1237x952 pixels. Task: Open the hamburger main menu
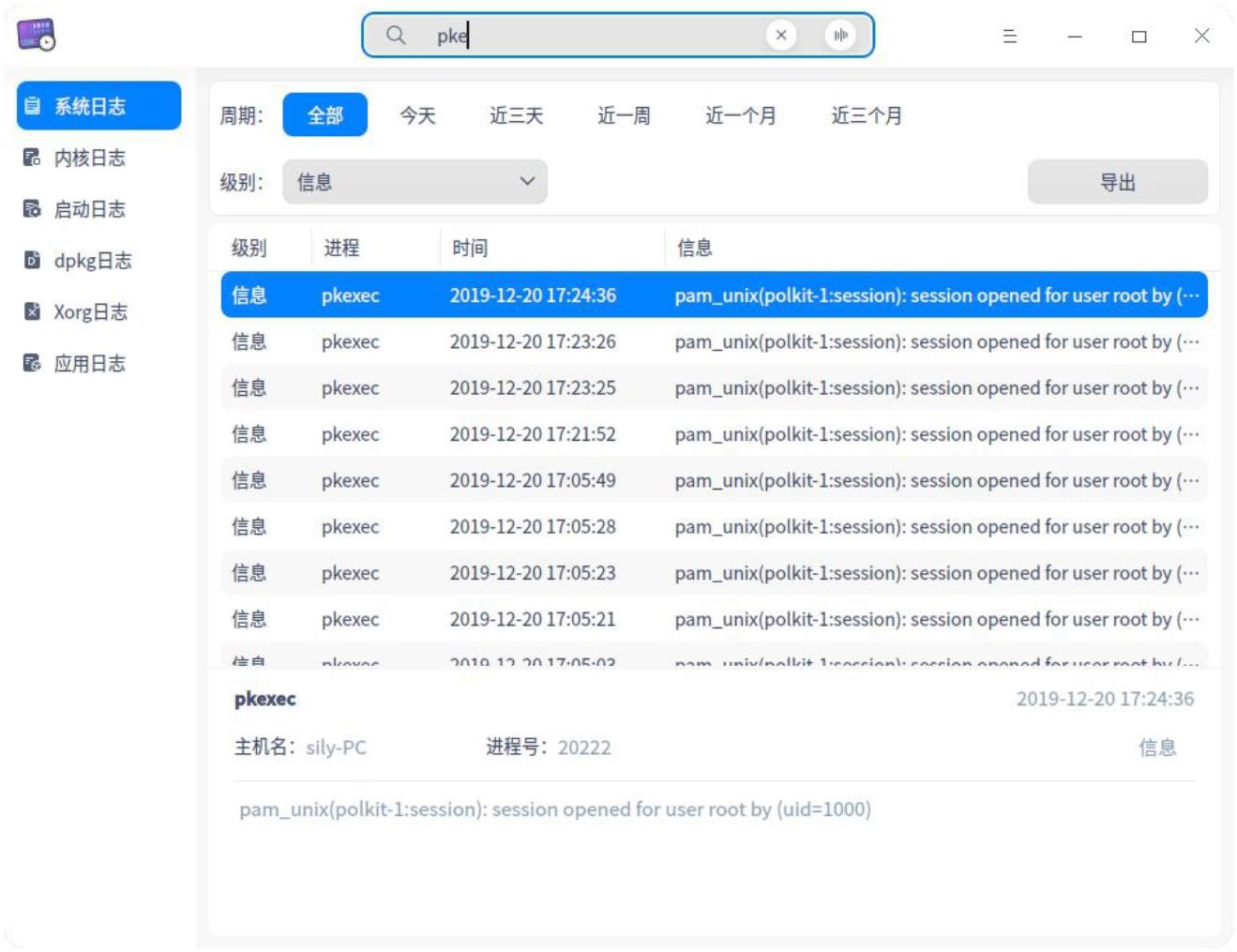[x=1009, y=36]
